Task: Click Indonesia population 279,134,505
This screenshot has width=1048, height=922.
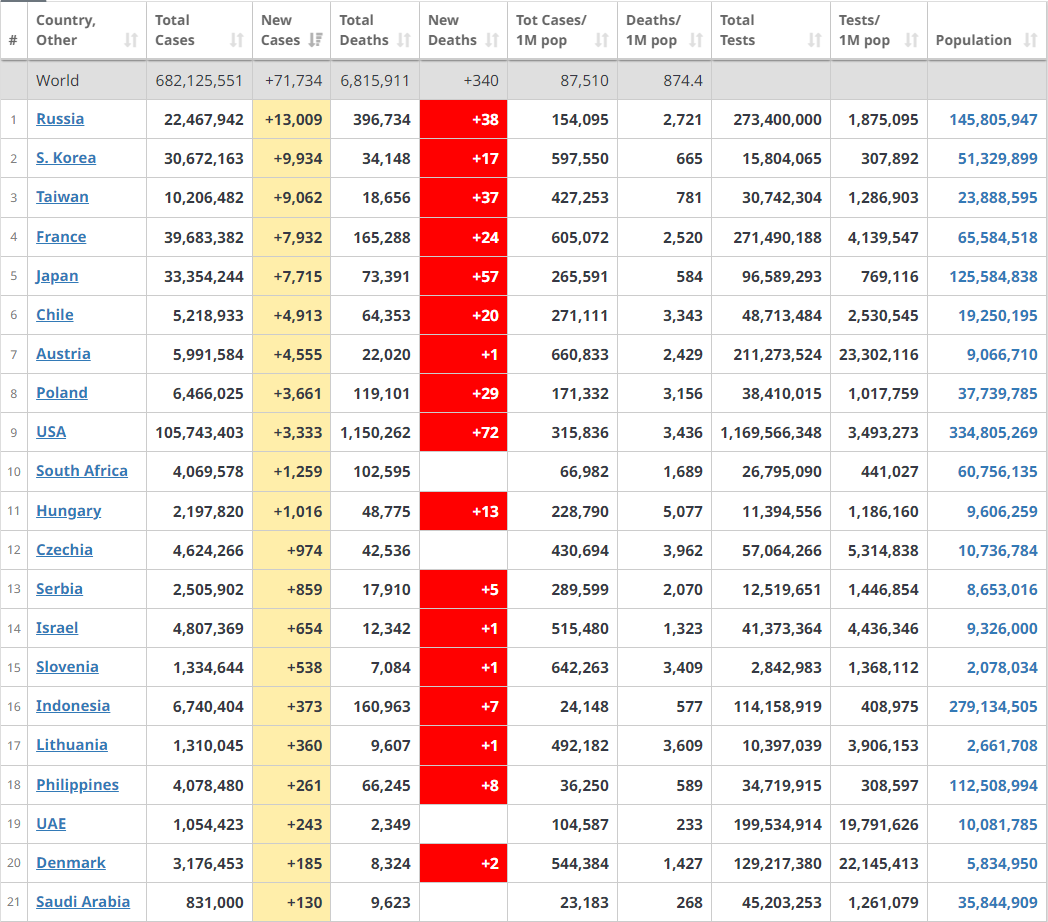Action: [993, 707]
